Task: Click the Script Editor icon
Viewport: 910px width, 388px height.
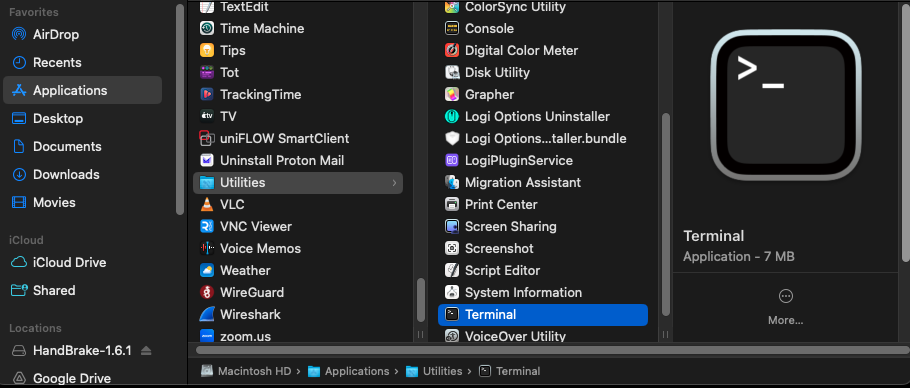Action: pyautogui.click(x=452, y=270)
